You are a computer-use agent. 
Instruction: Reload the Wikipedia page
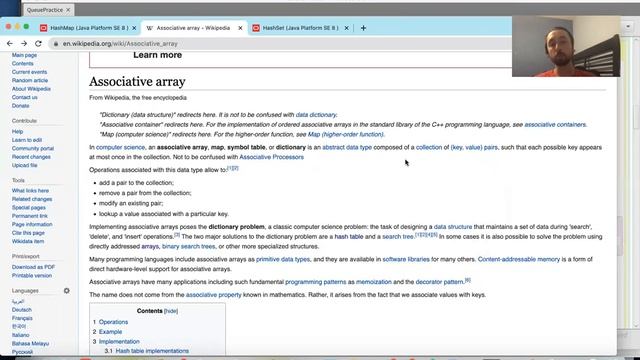[38, 43]
